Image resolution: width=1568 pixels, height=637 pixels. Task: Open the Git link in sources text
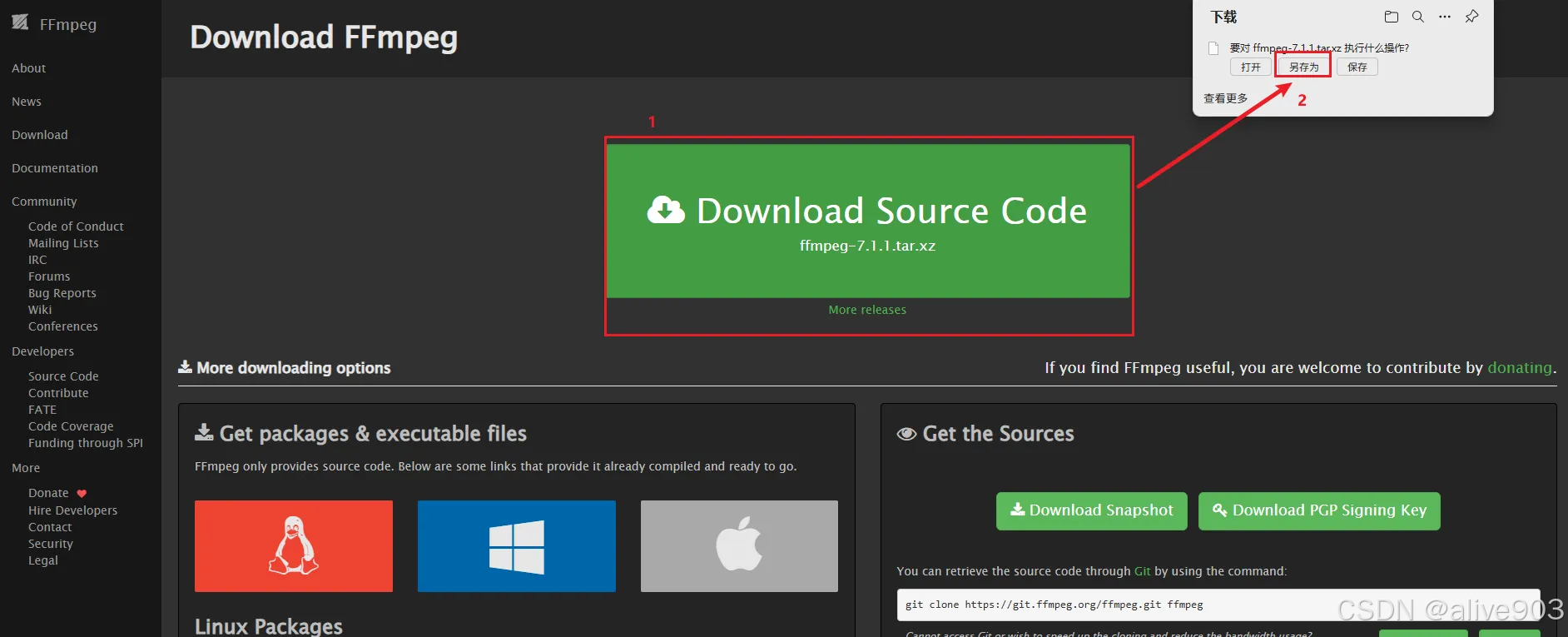click(1142, 571)
